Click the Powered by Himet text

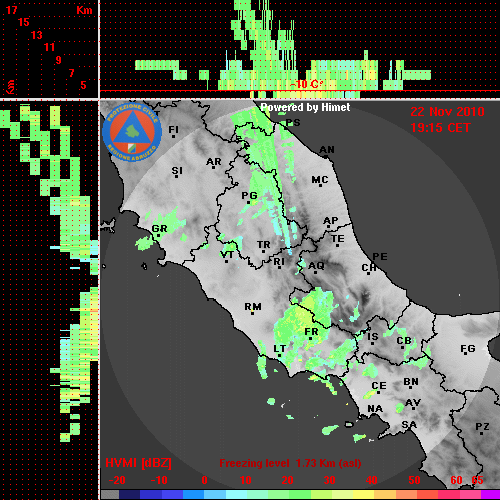click(x=305, y=107)
